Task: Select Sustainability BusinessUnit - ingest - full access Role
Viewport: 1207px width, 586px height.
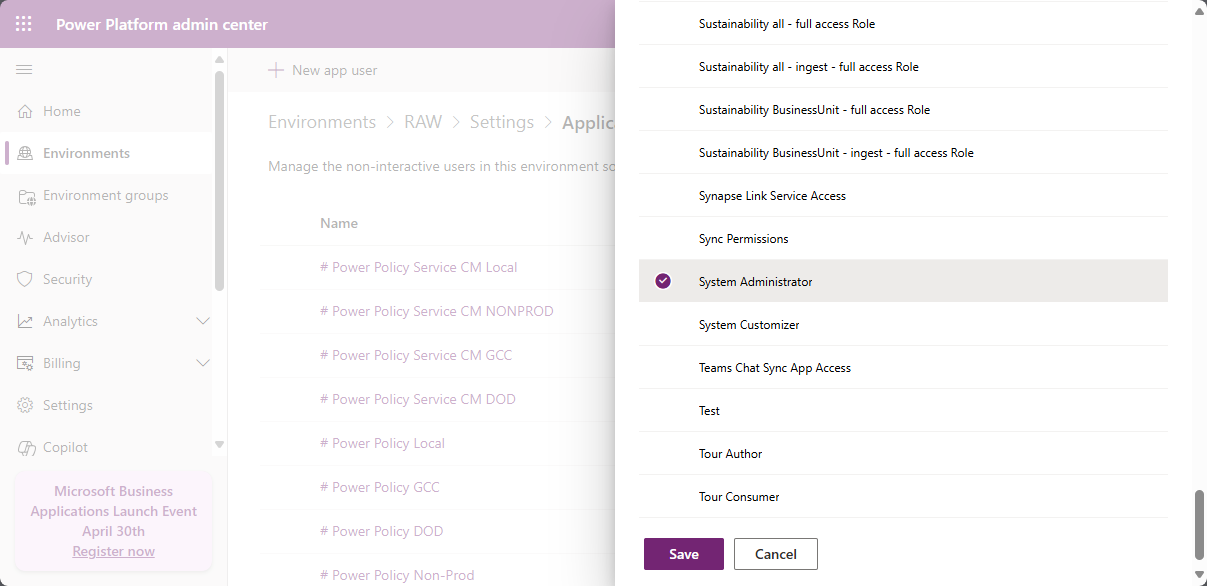Action: [x=903, y=152]
